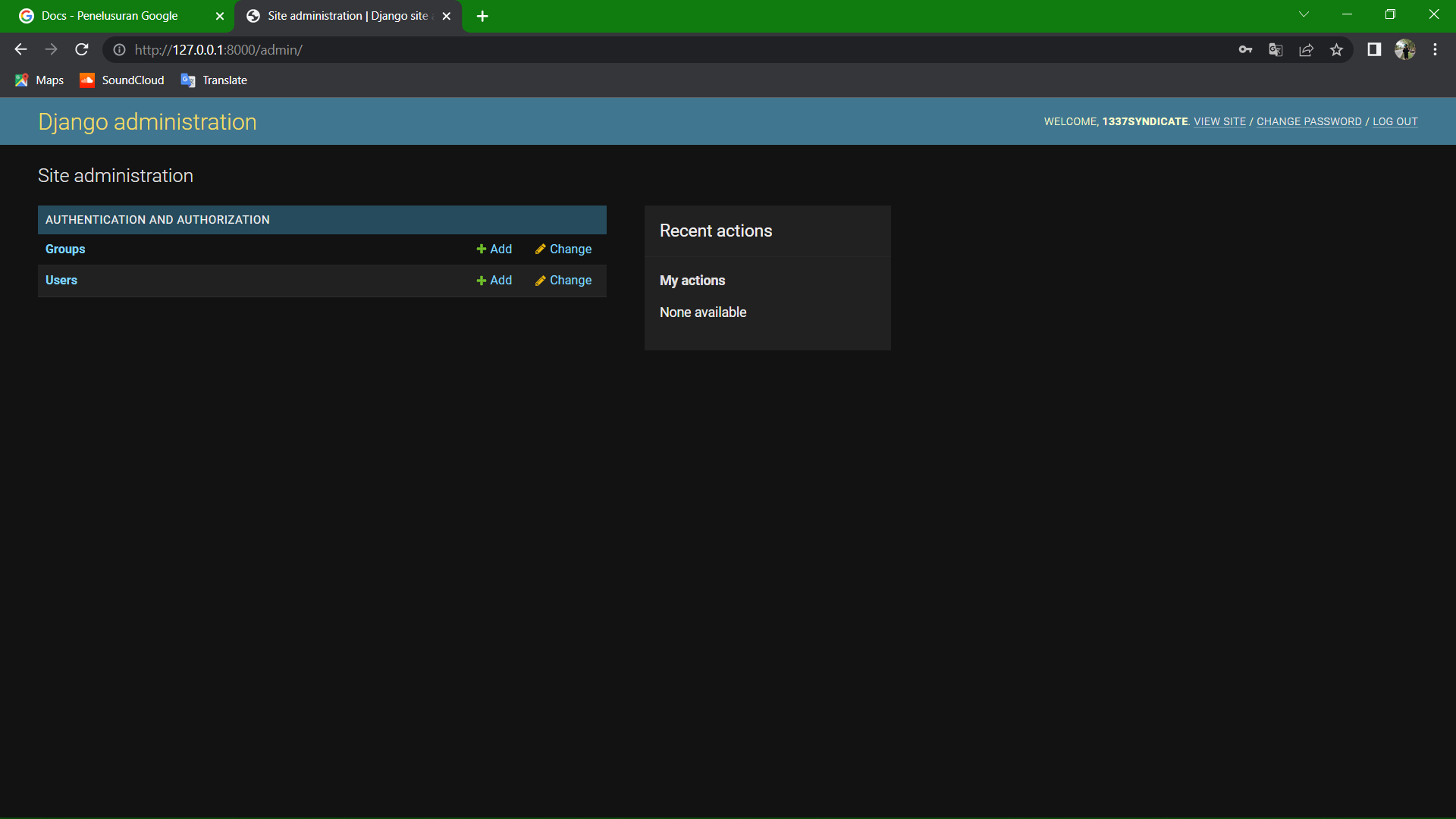Click the LOG OUT link
The image size is (1456, 819).
pos(1395,121)
